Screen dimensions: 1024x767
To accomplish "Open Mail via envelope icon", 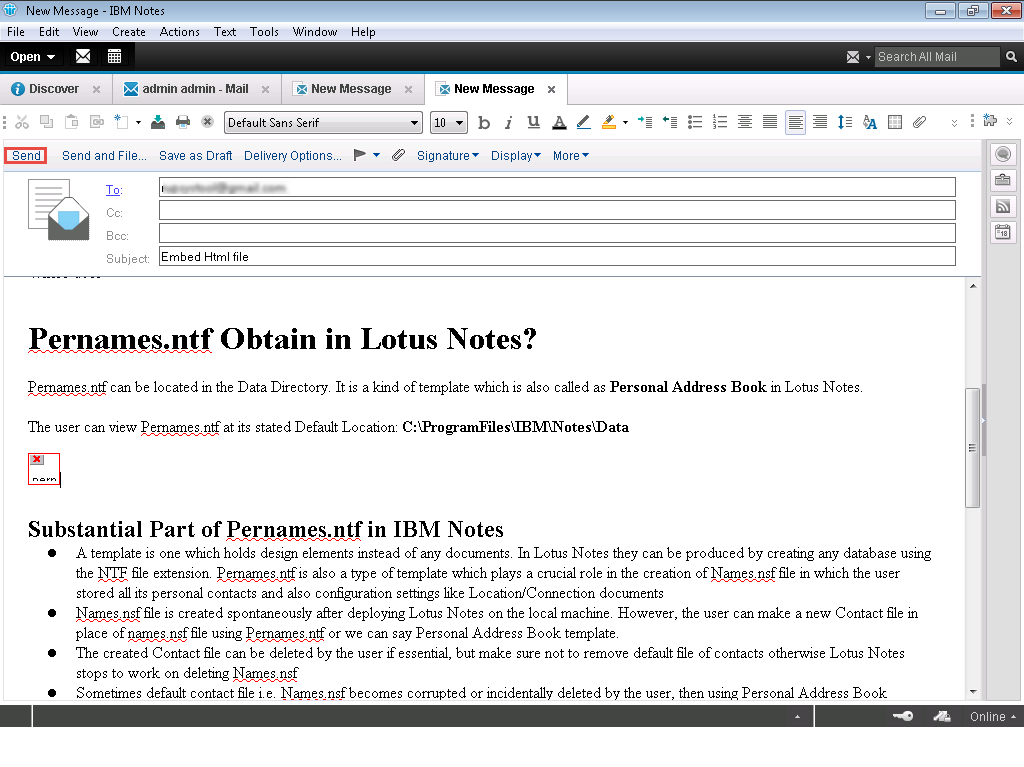I will (83, 56).
